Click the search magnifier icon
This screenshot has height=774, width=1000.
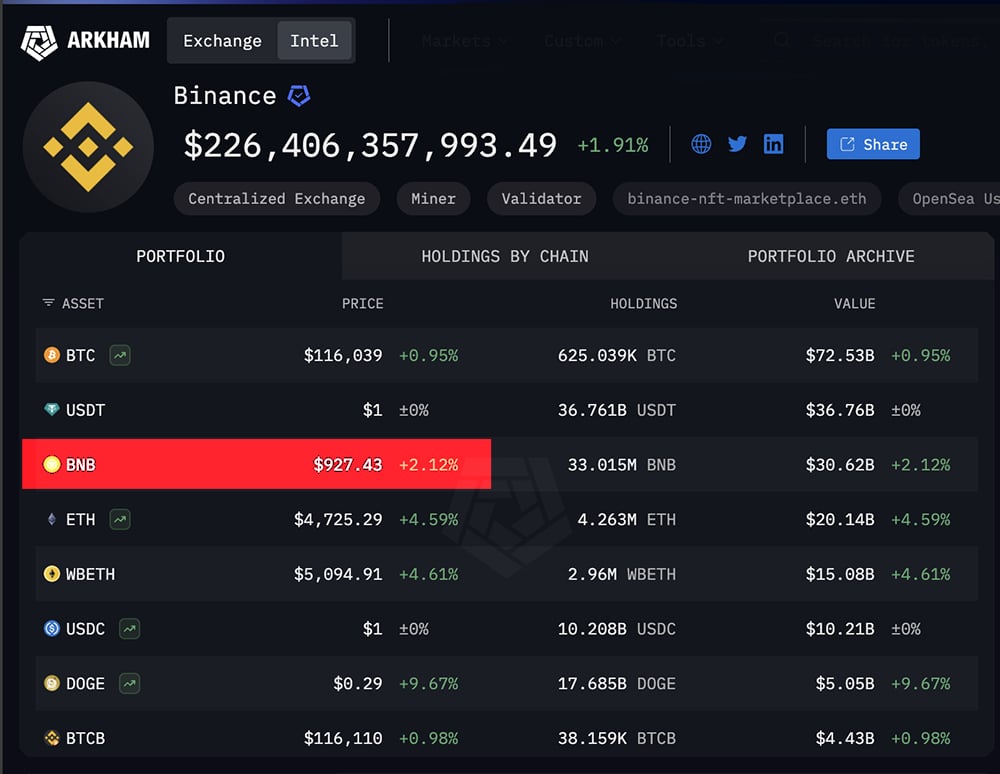point(781,41)
